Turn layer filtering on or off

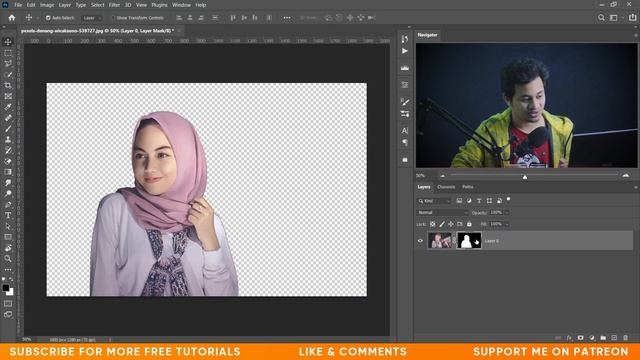(509, 200)
